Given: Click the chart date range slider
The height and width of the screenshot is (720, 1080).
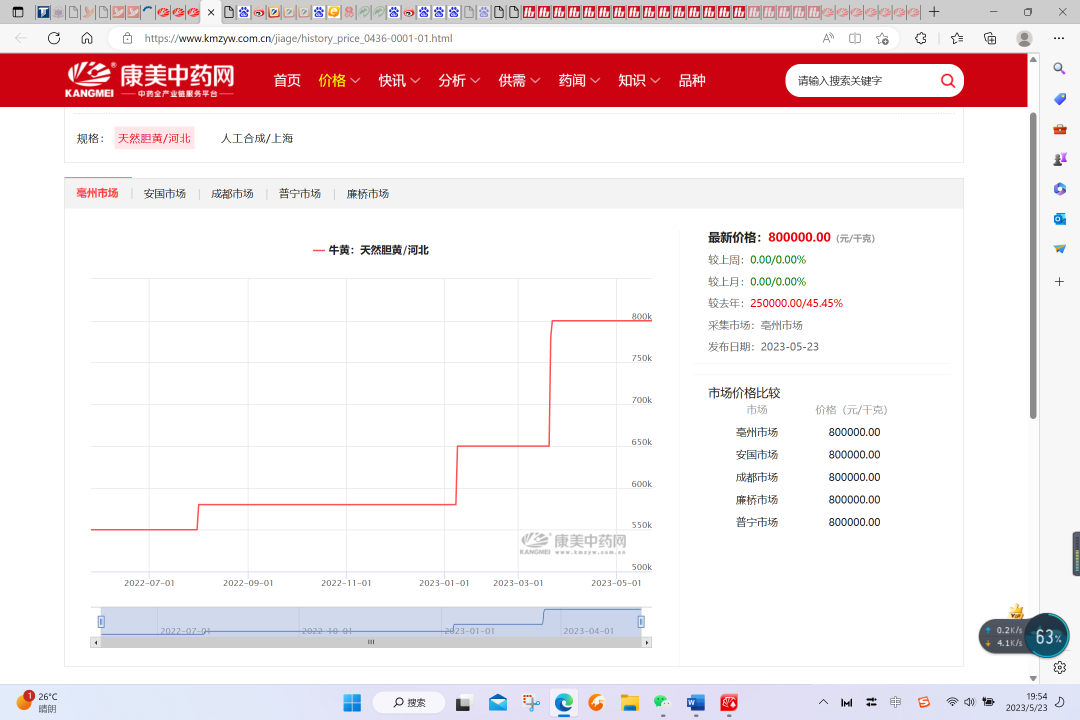Looking at the screenshot, I should [370, 621].
